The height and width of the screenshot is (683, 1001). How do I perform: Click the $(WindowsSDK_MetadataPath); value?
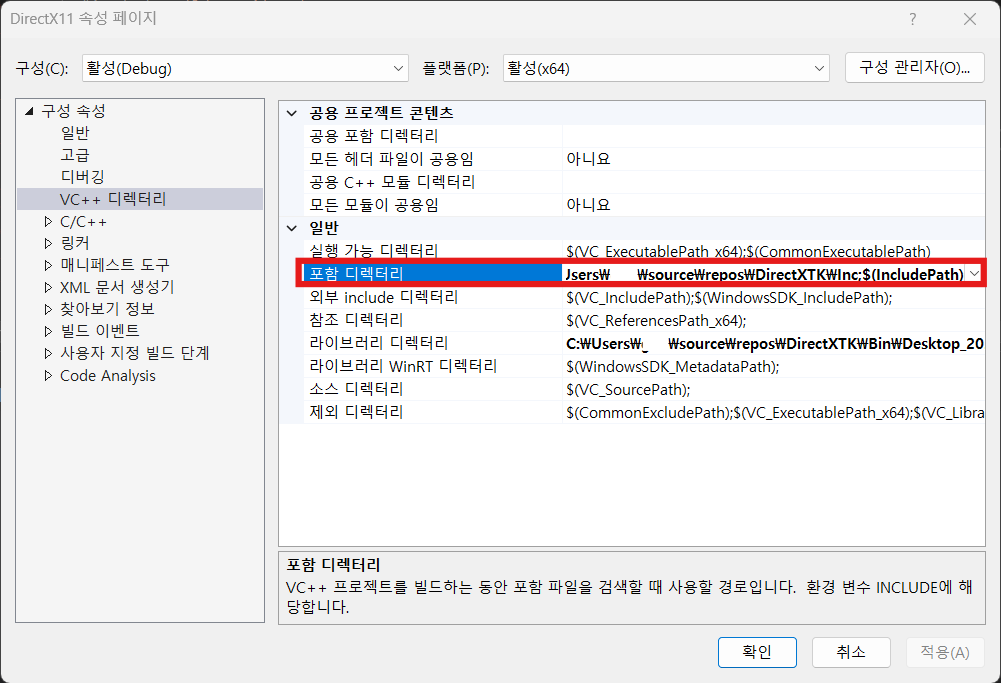coord(672,366)
